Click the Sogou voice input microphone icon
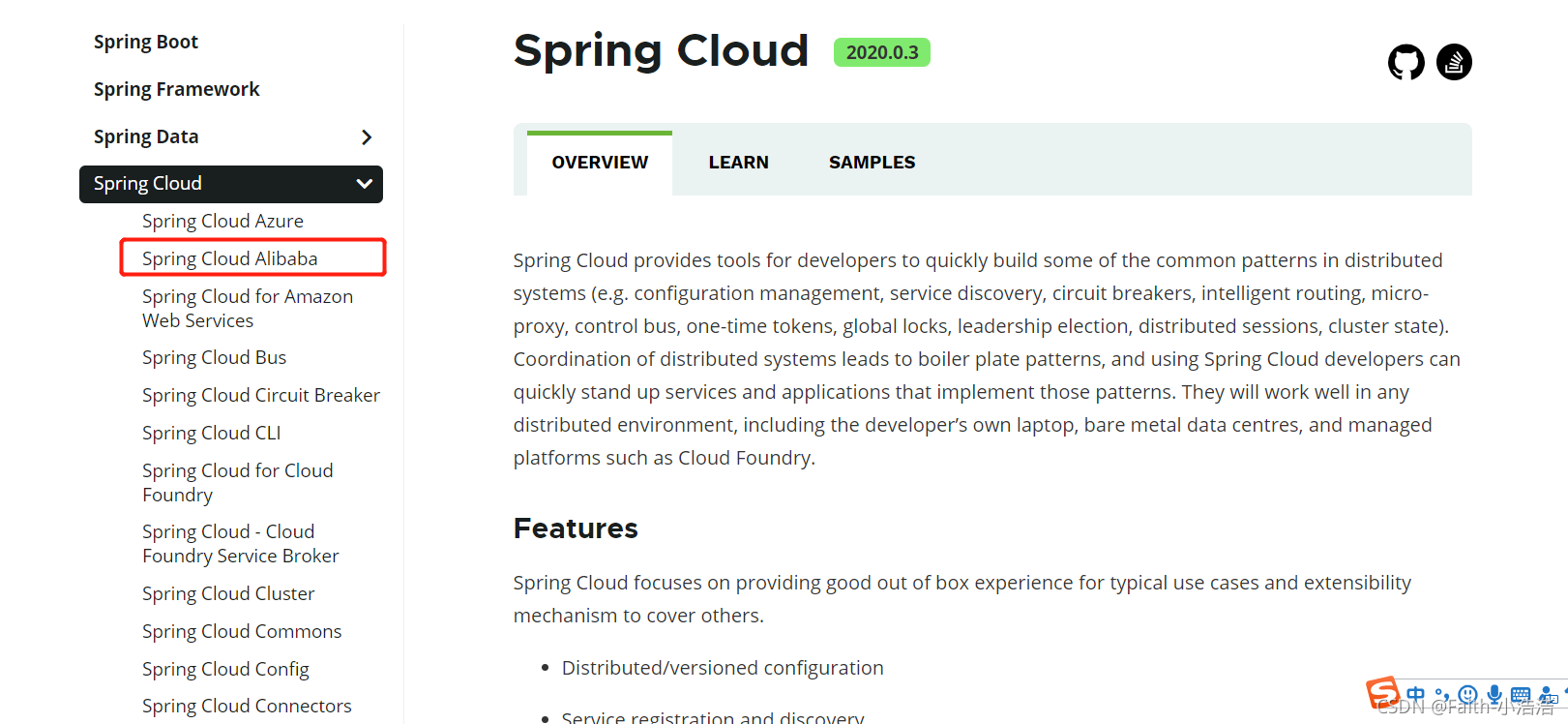This screenshot has height=724, width=1568. [x=1494, y=694]
